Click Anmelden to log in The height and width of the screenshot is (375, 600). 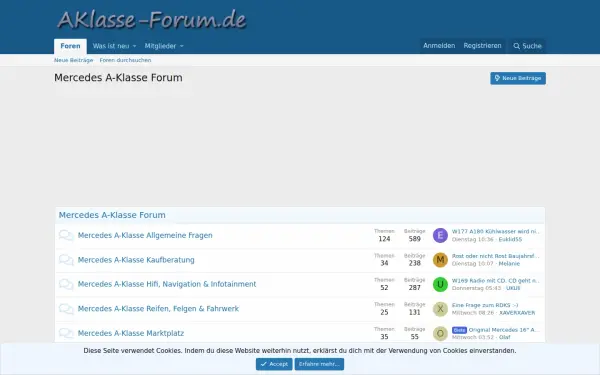439,46
